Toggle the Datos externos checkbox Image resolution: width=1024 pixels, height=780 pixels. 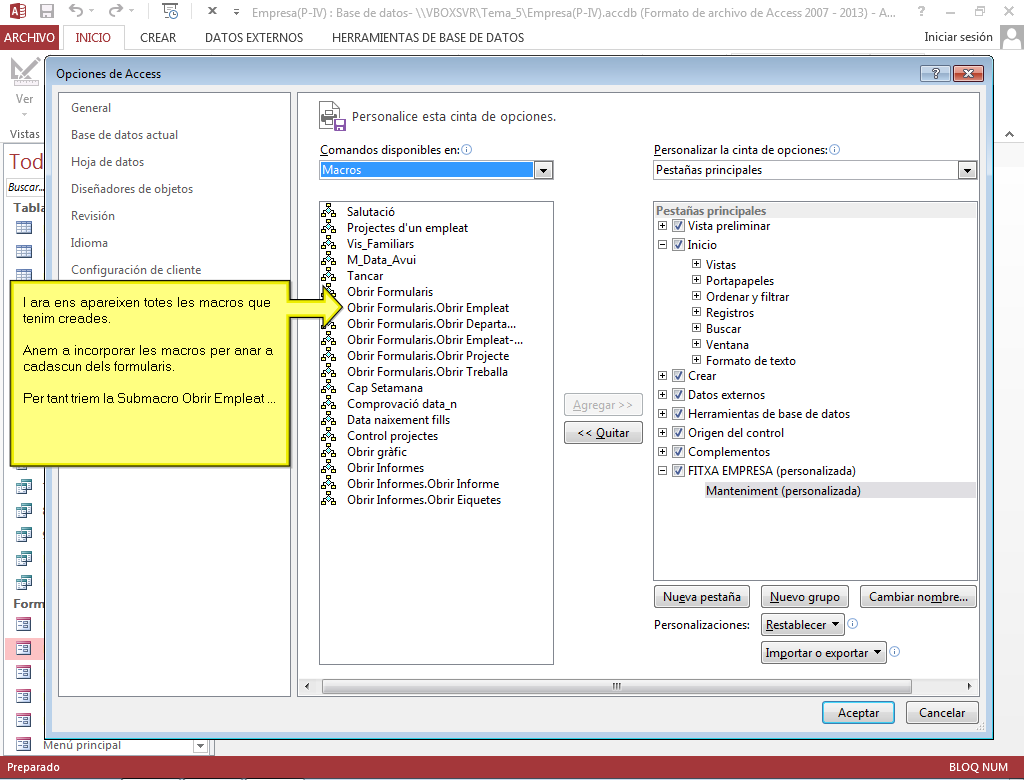(679, 395)
